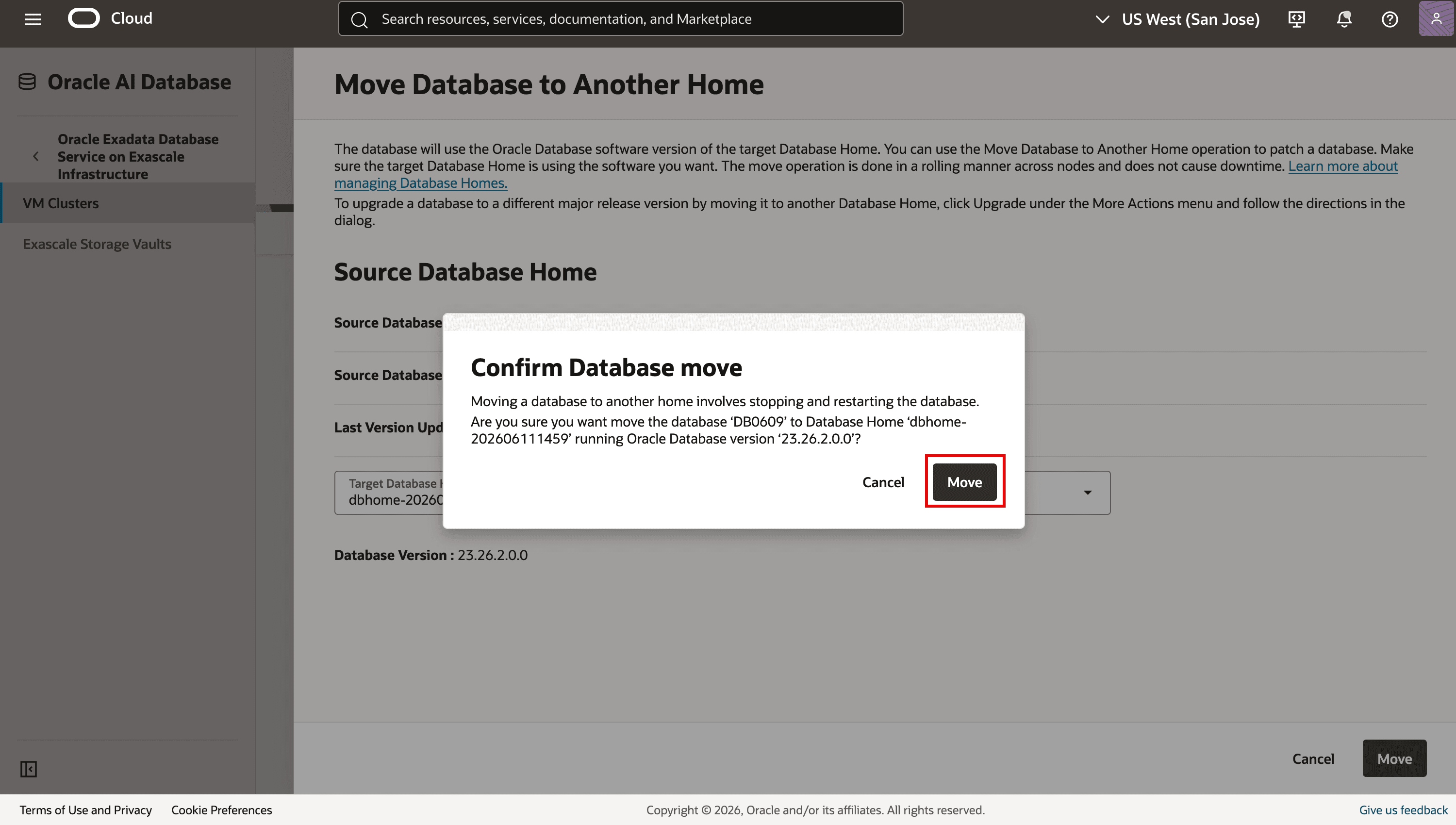Confirm with the Move button in dialog
This screenshot has width=1456, height=825.
pyautogui.click(x=964, y=482)
